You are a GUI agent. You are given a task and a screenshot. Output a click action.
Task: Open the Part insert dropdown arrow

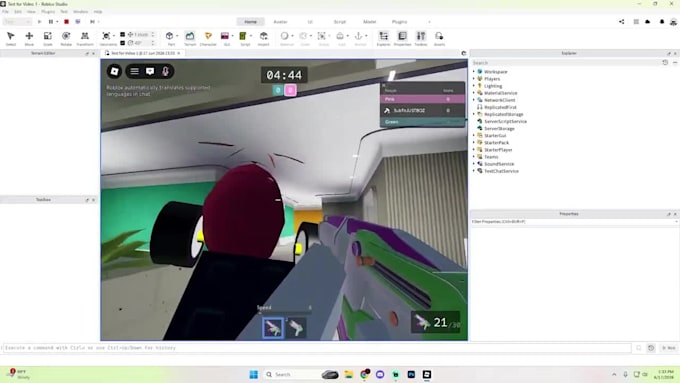pos(177,36)
